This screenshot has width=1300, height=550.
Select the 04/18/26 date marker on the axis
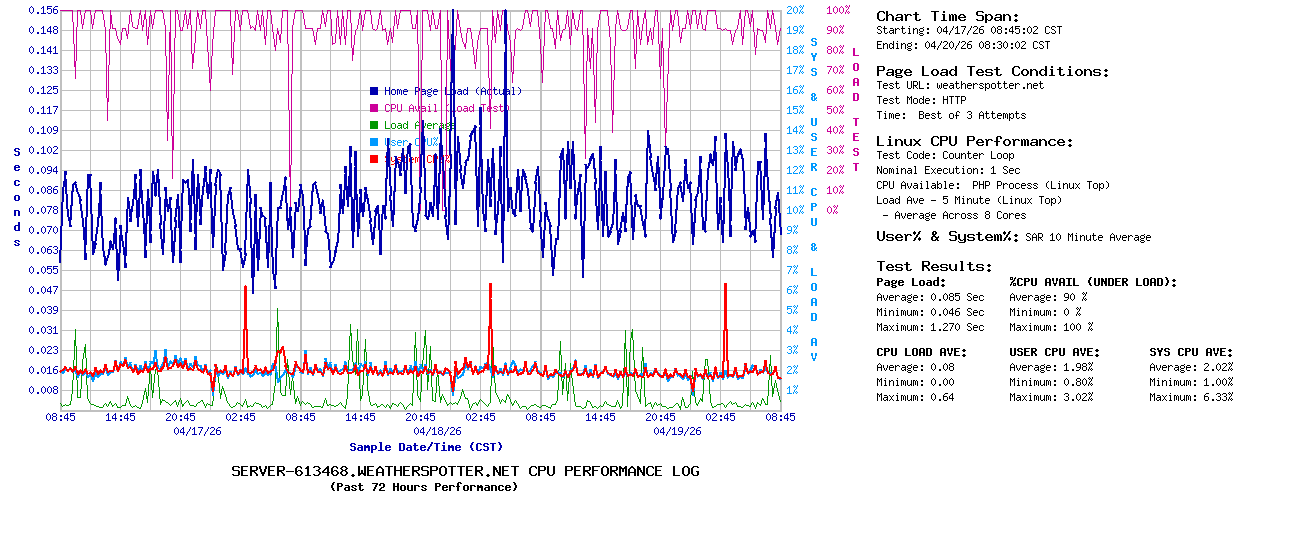point(437,432)
